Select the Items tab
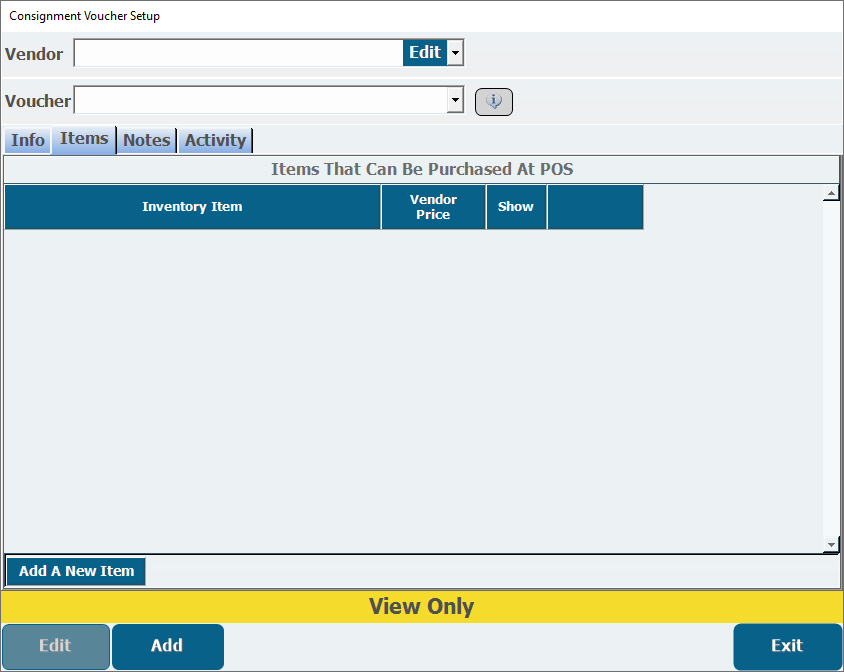Screen dimensions: 844x672 (x=84, y=139)
